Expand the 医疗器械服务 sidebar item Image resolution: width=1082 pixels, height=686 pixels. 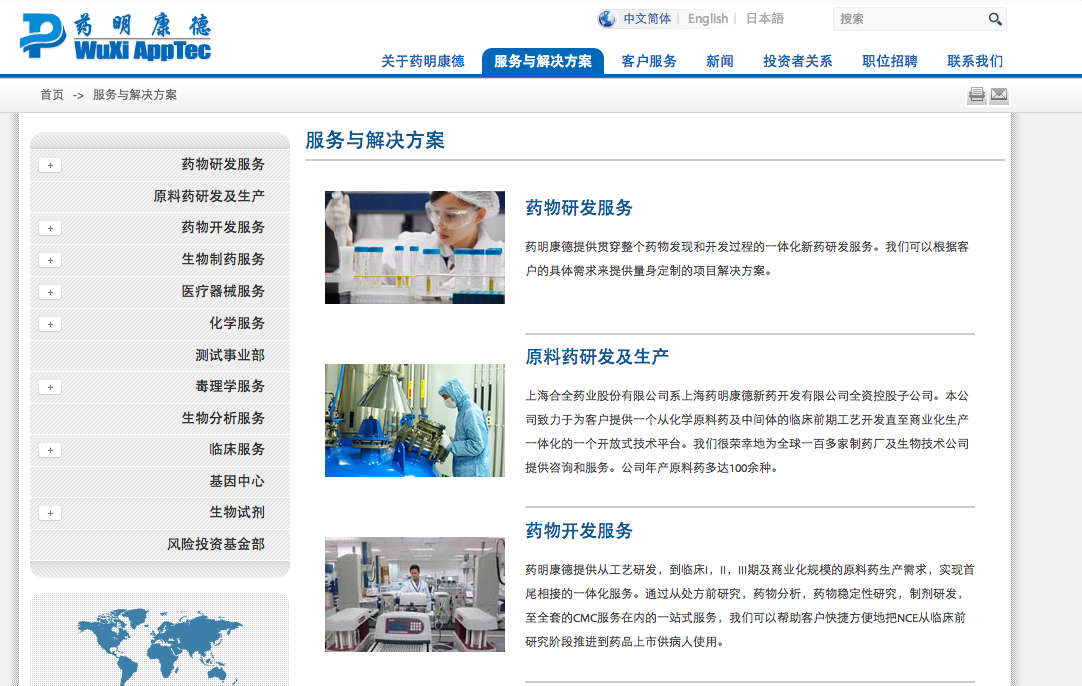tap(50, 292)
